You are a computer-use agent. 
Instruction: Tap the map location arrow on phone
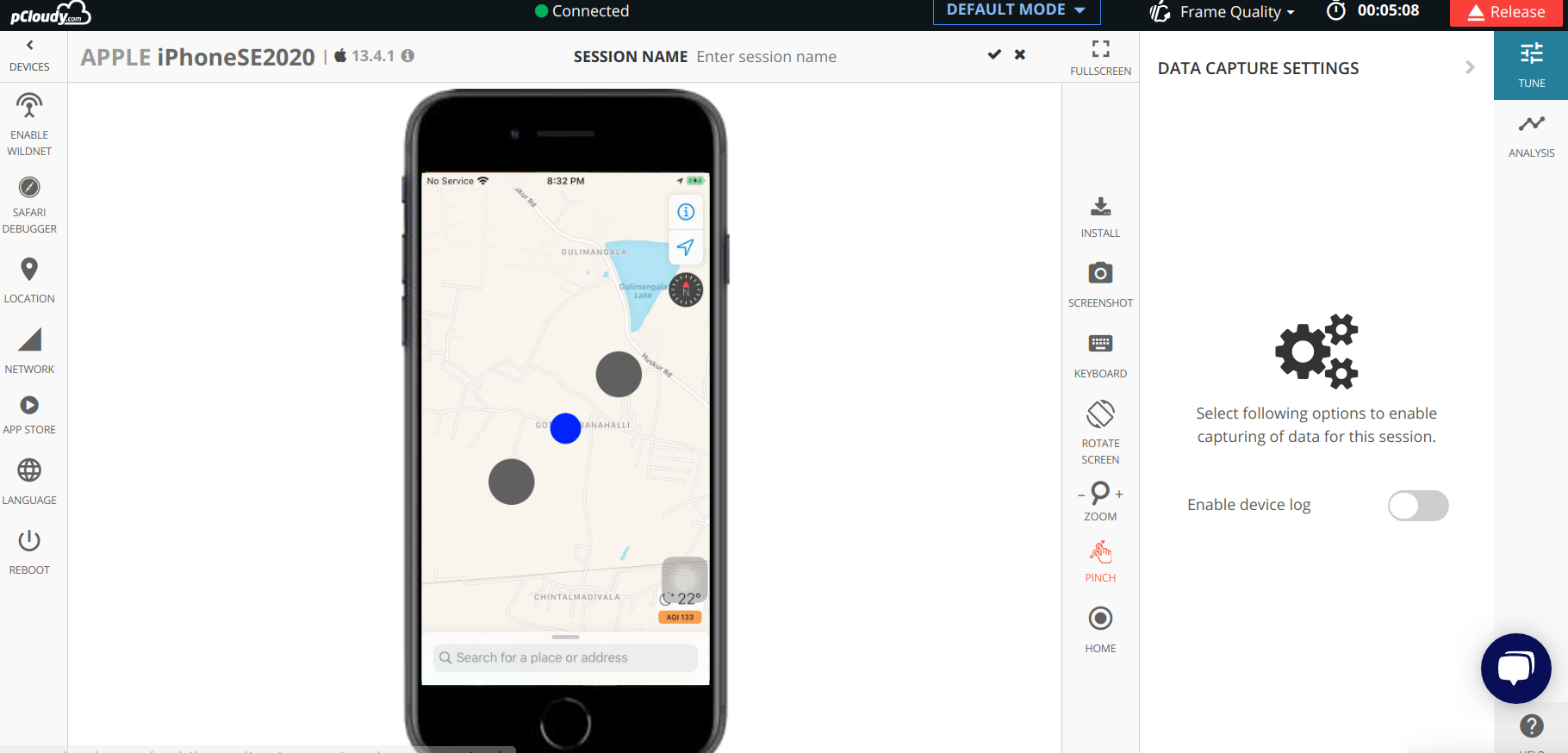tap(686, 247)
